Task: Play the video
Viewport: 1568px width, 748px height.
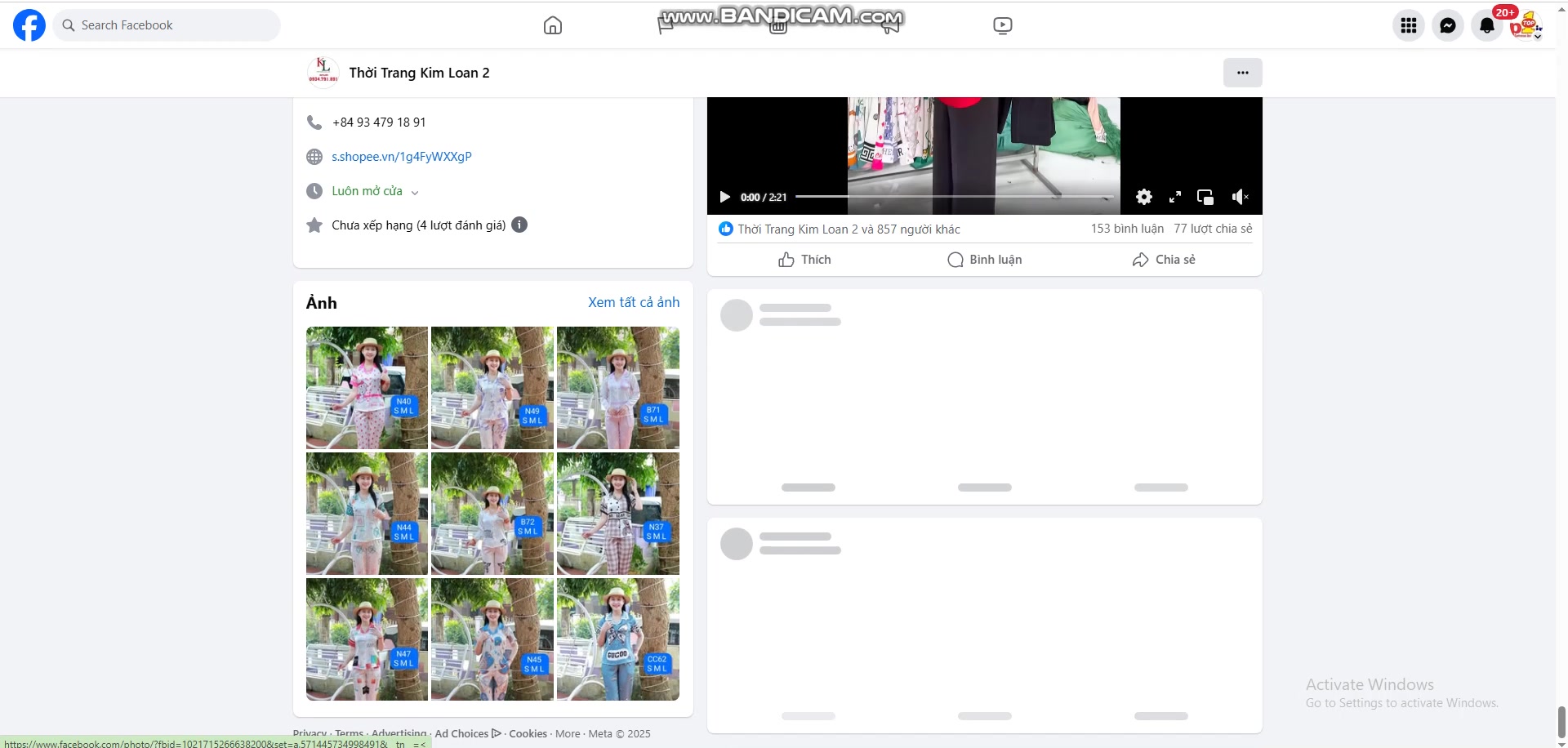Action: tap(724, 197)
